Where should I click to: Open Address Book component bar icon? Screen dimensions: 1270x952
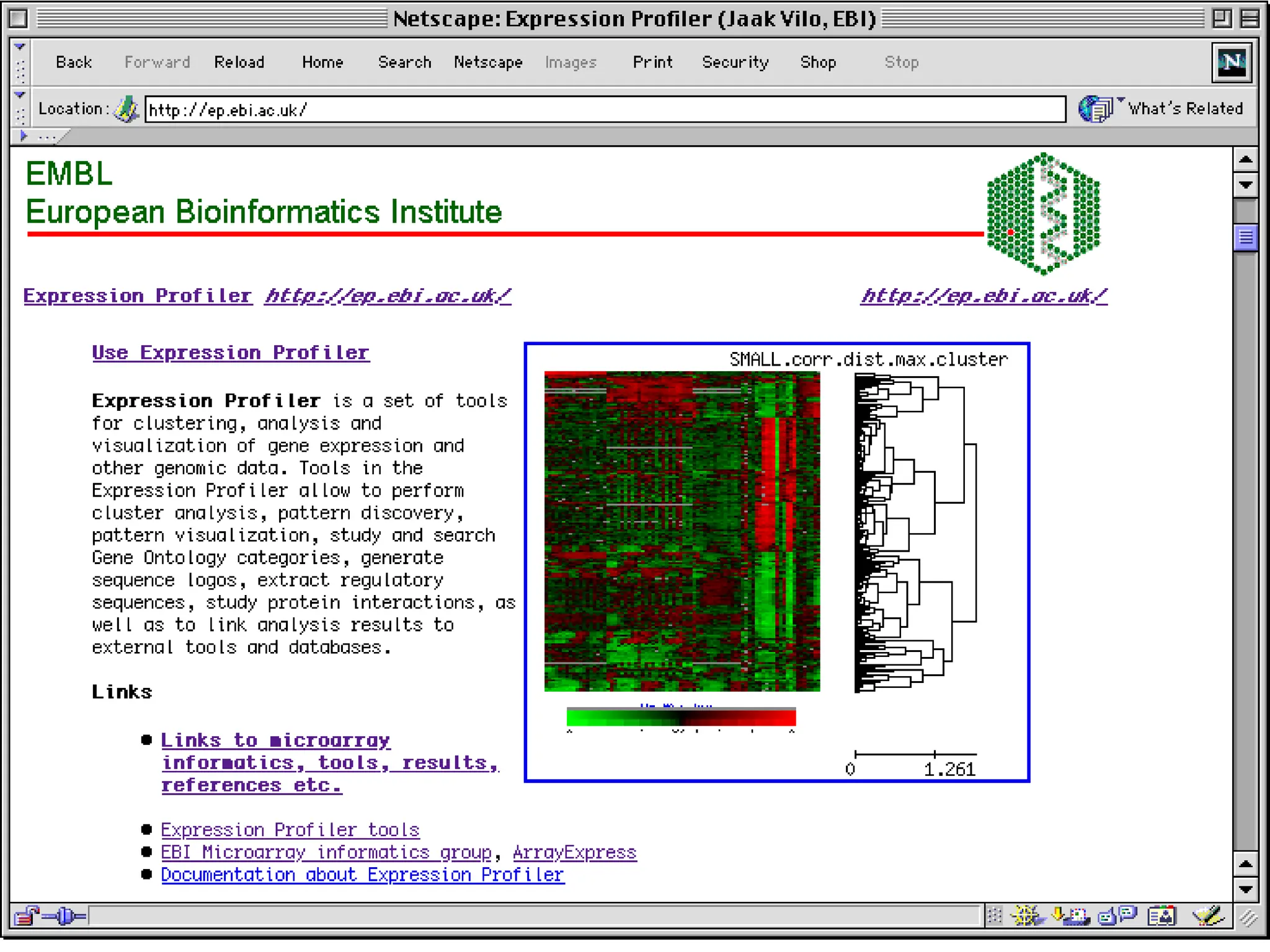click(1161, 915)
